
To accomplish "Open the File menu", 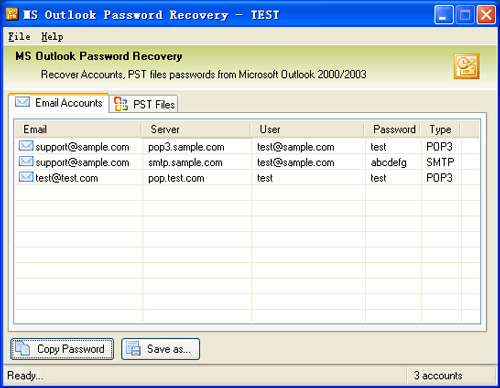I will (x=19, y=36).
